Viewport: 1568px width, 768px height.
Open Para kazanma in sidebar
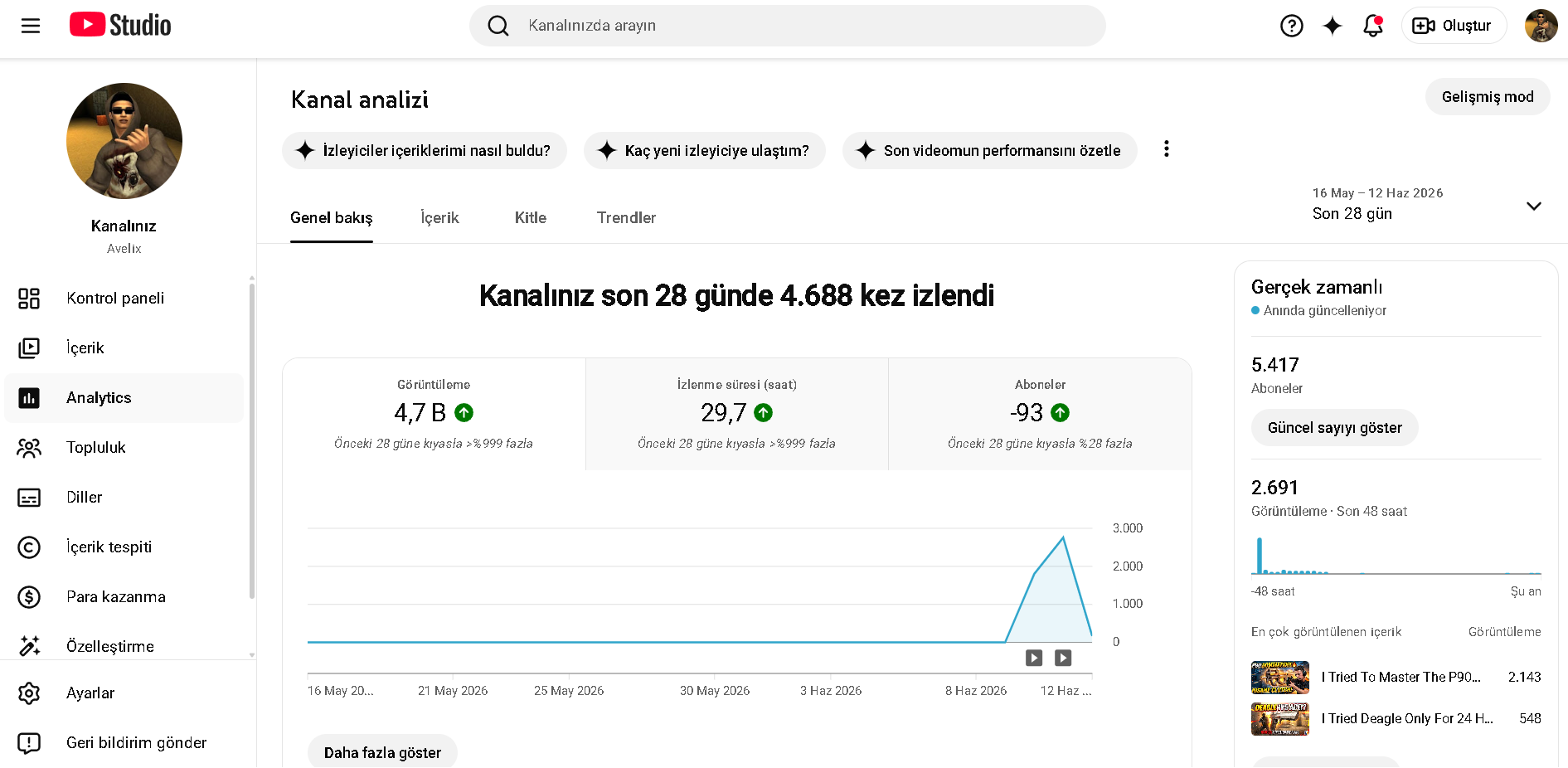(124, 597)
